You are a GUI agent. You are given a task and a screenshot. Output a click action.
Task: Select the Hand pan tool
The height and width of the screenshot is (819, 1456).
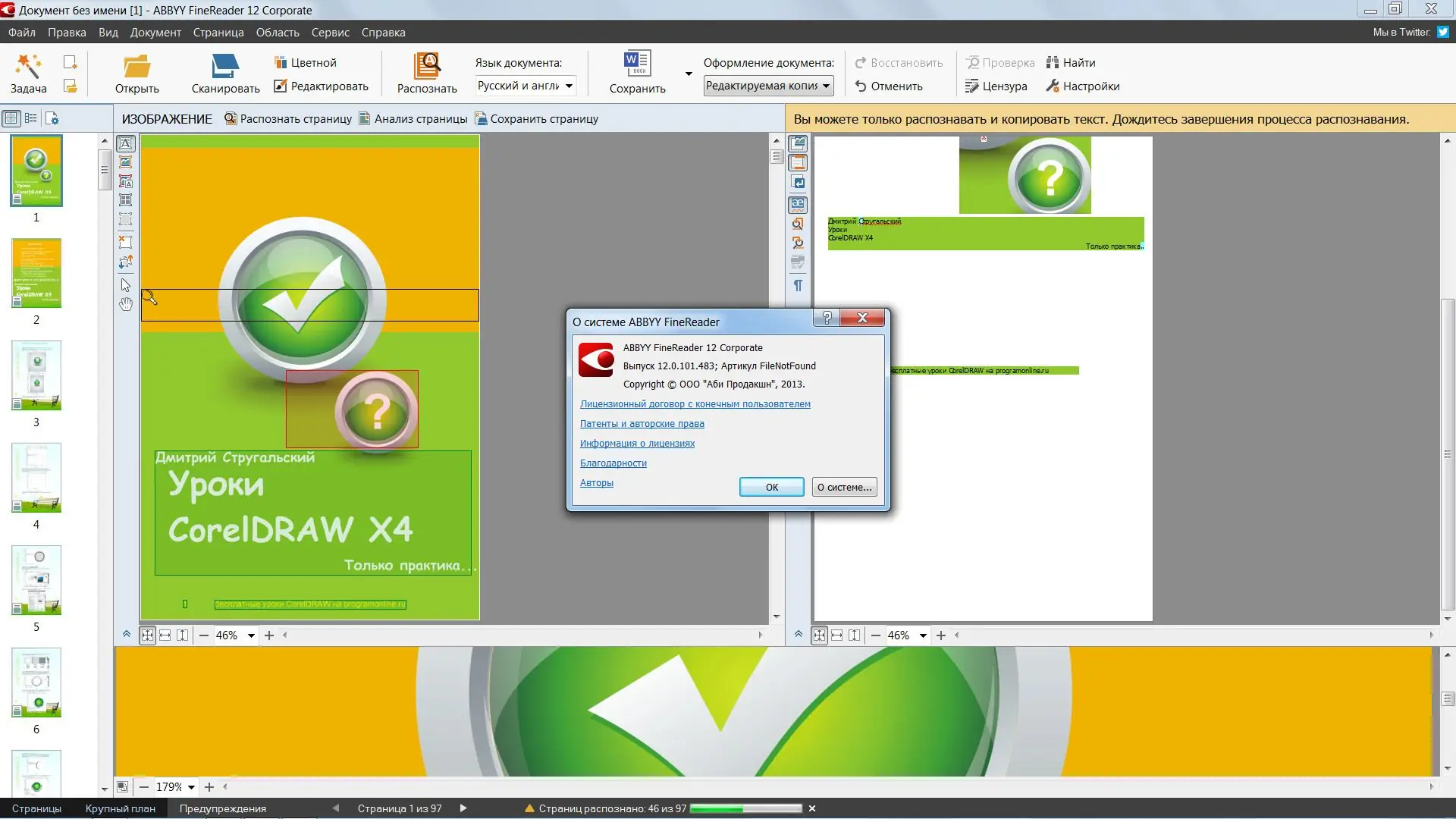126,304
